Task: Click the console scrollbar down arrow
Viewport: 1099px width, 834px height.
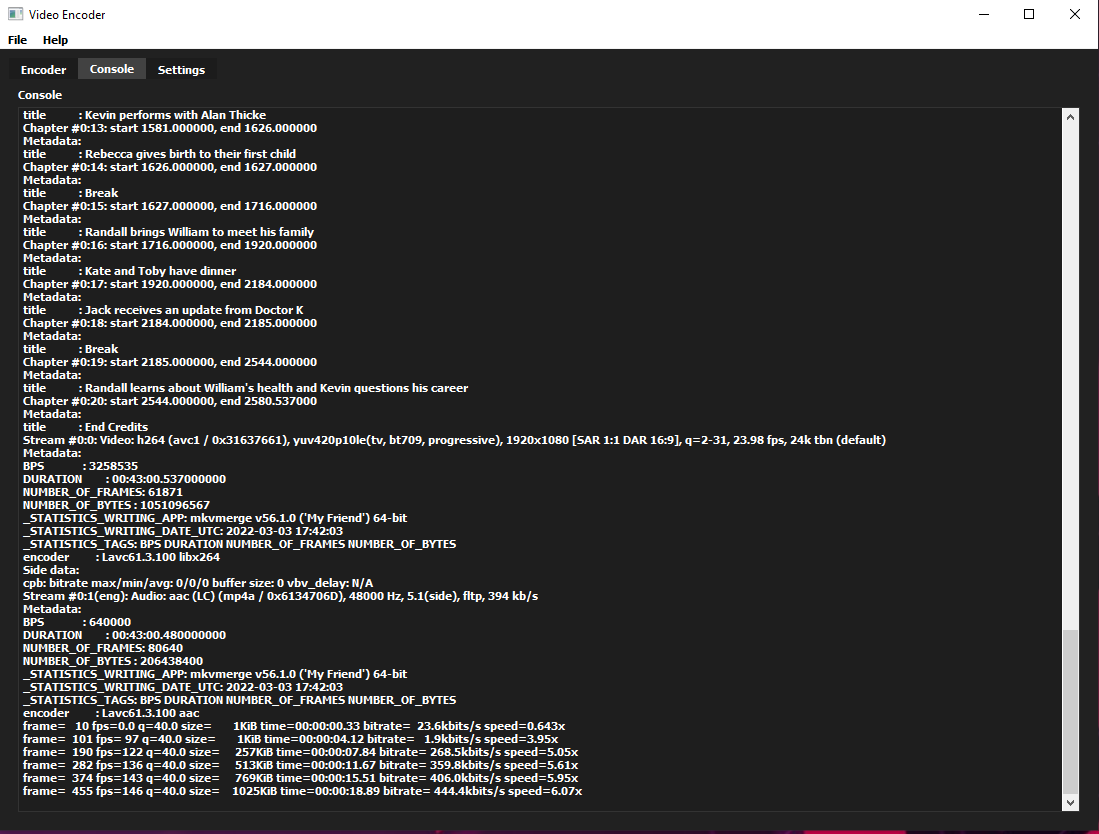Action: pyautogui.click(x=1070, y=802)
